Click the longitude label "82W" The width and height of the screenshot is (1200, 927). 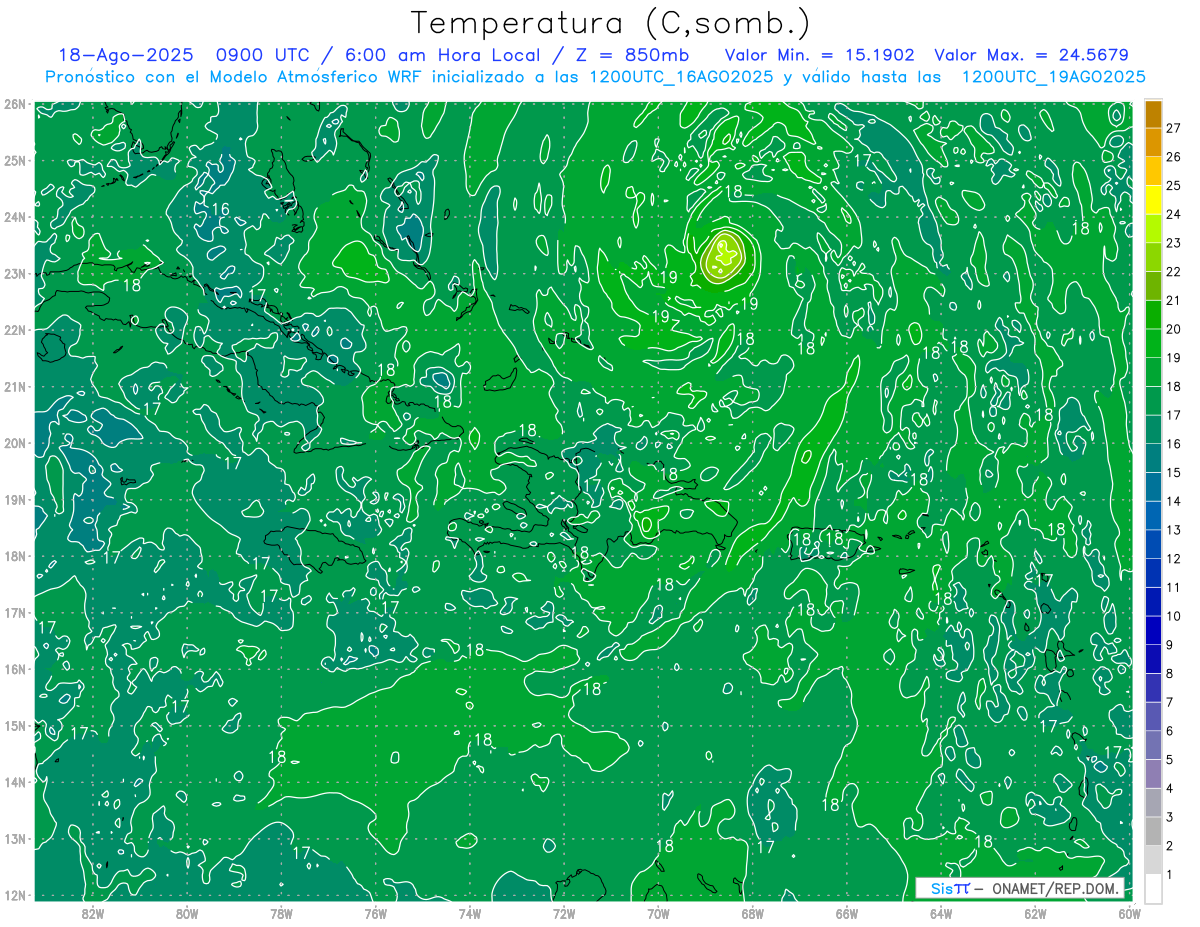point(93,914)
